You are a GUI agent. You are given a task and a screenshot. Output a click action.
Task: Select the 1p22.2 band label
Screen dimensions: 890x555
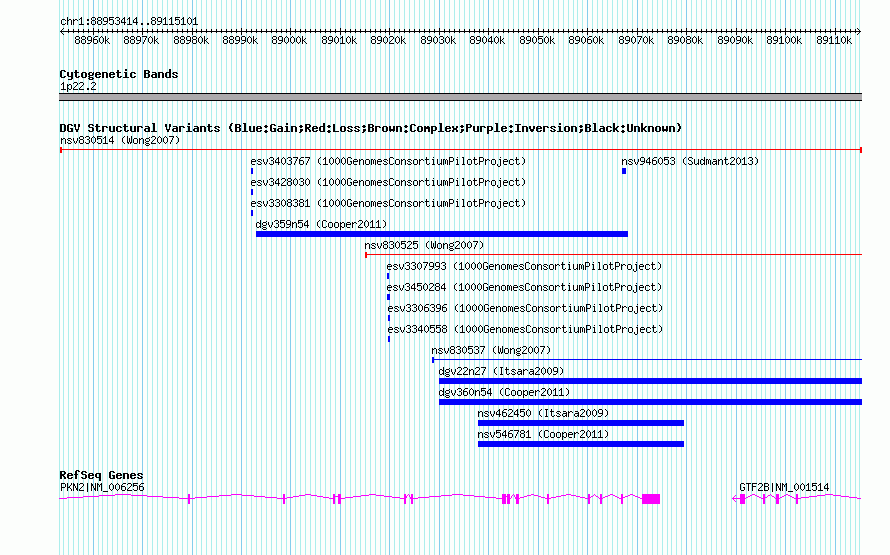tap(78, 86)
